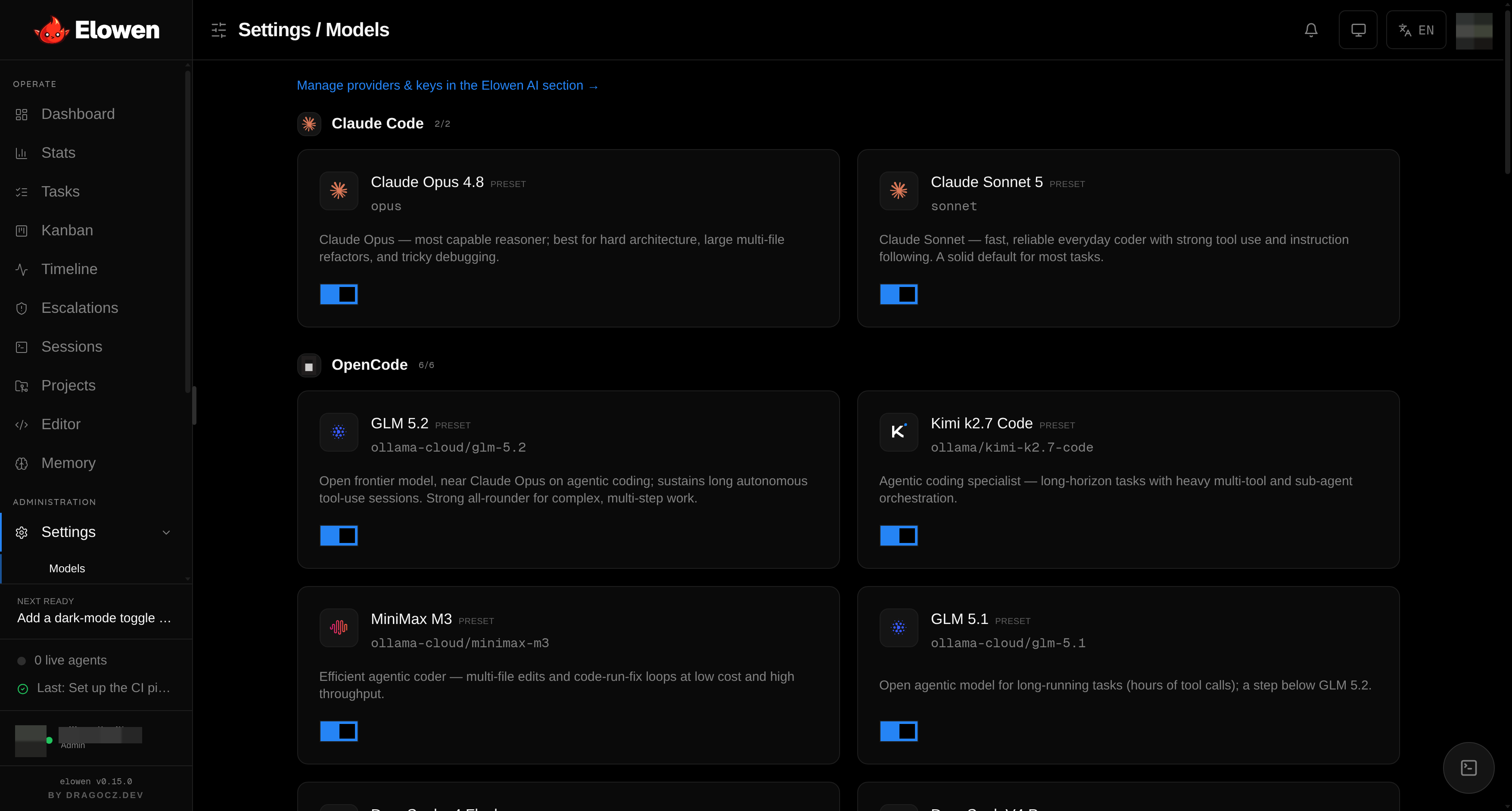Click 'BY DRAGOCZ.DEV' footer credit
The width and height of the screenshot is (1512, 811).
pyautogui.click(x=96, y=795)
